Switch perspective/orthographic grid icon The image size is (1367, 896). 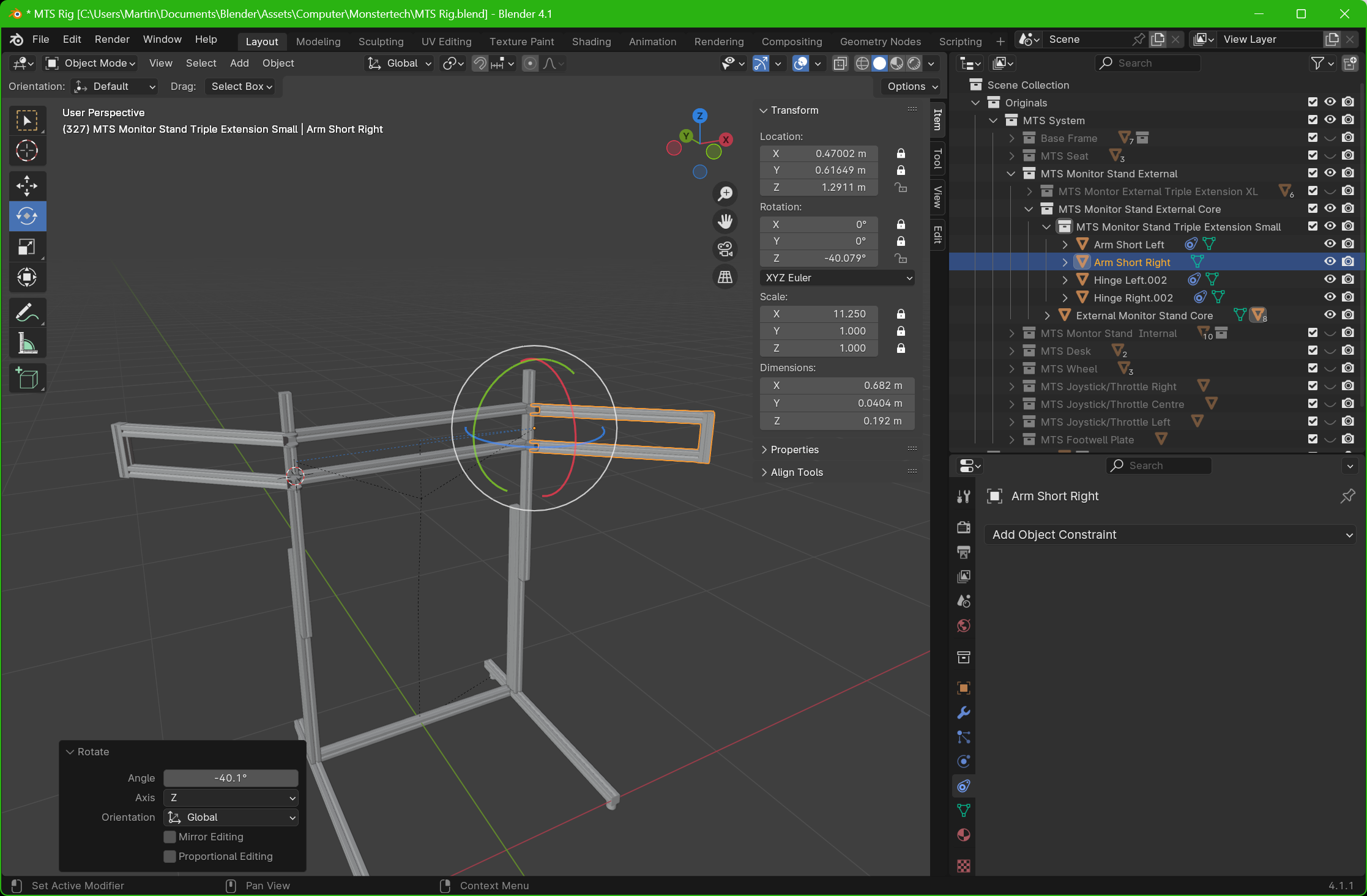(725, 277)
